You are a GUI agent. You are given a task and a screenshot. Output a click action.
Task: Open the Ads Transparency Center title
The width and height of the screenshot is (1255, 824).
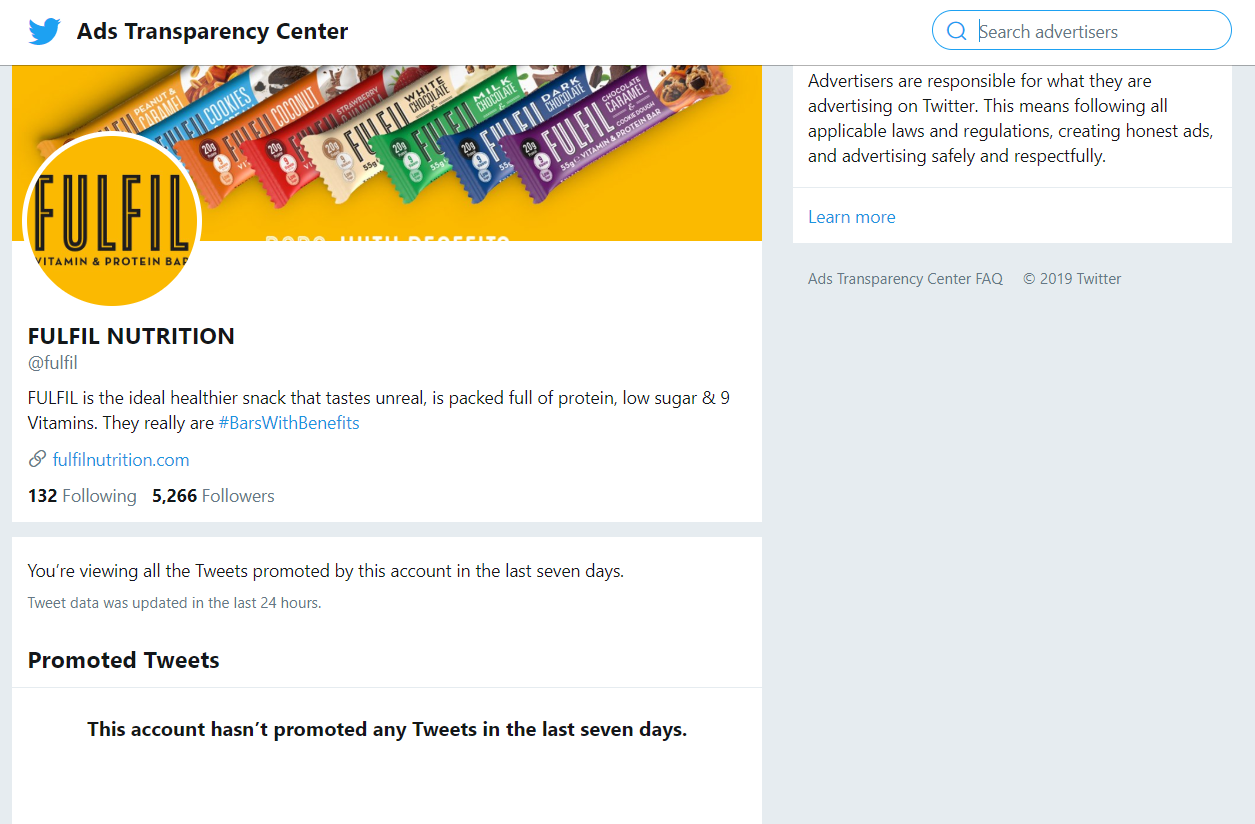tap(213, 31)
